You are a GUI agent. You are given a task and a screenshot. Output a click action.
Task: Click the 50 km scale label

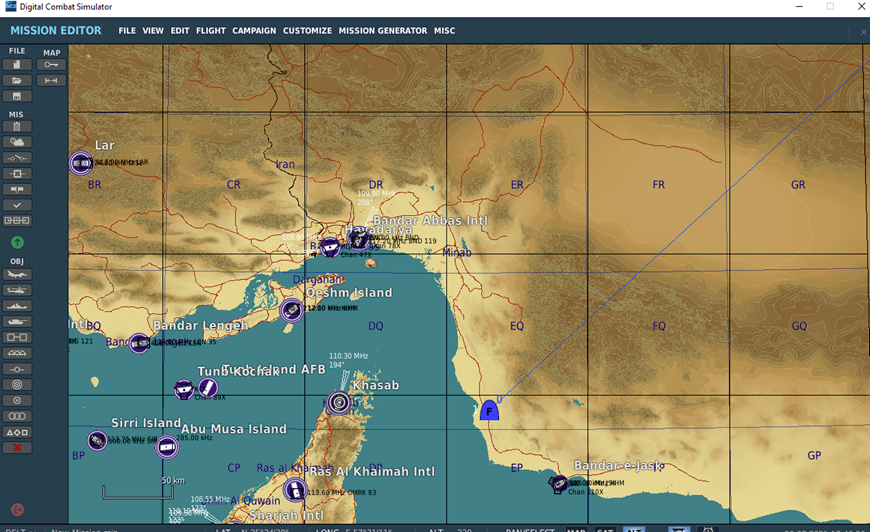(x=173, y=480)
